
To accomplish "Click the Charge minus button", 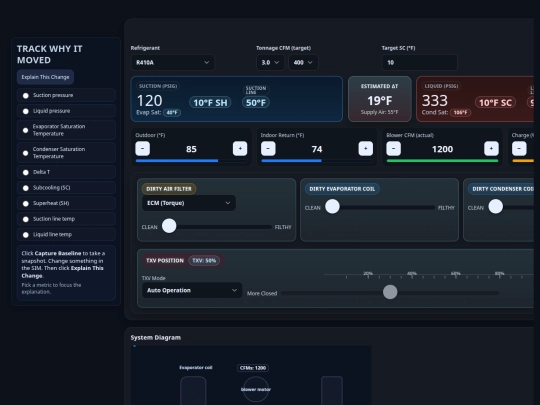I will click(519, 148).
